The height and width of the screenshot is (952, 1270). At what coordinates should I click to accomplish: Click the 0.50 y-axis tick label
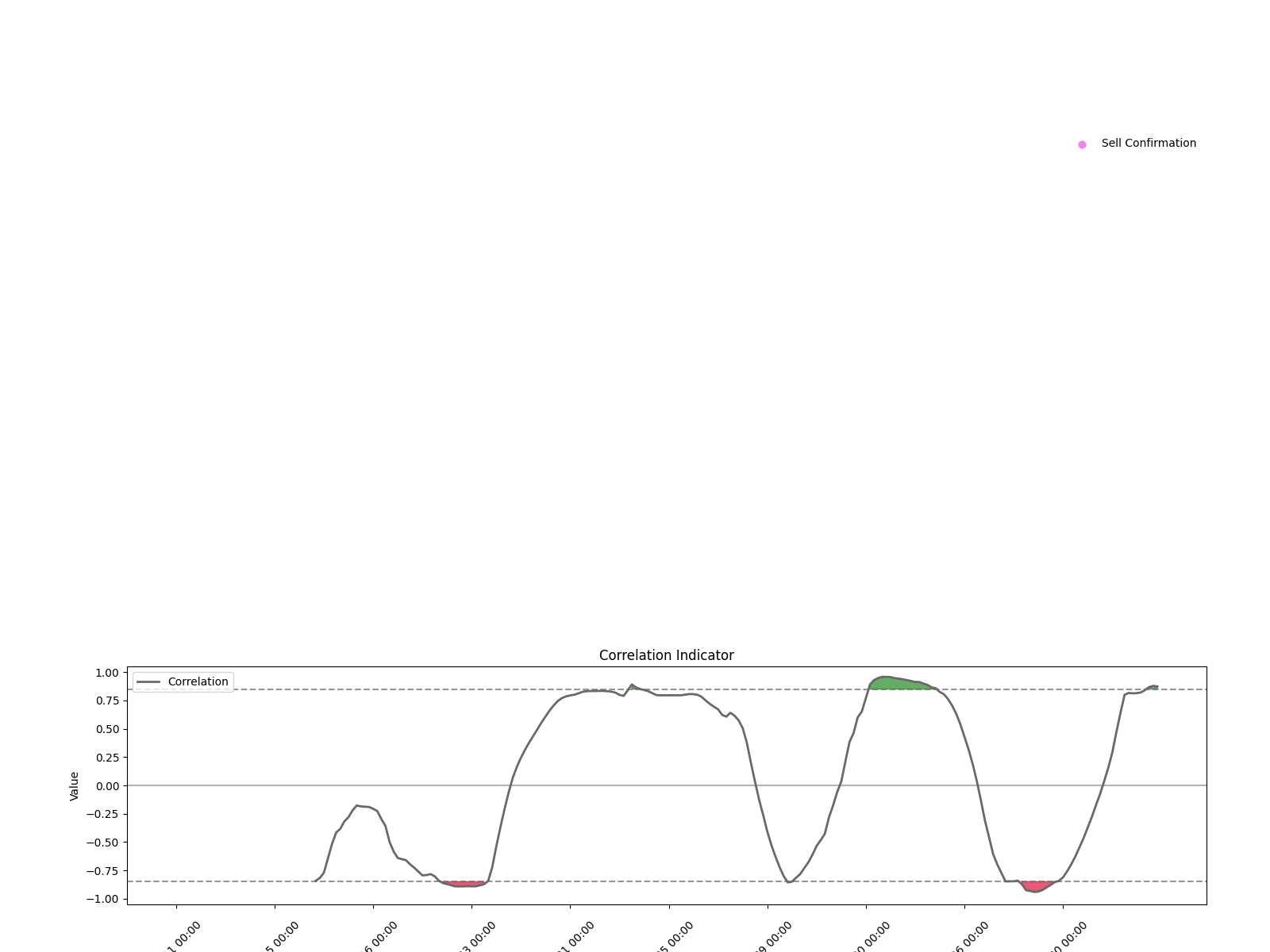[x=107, y=729]
